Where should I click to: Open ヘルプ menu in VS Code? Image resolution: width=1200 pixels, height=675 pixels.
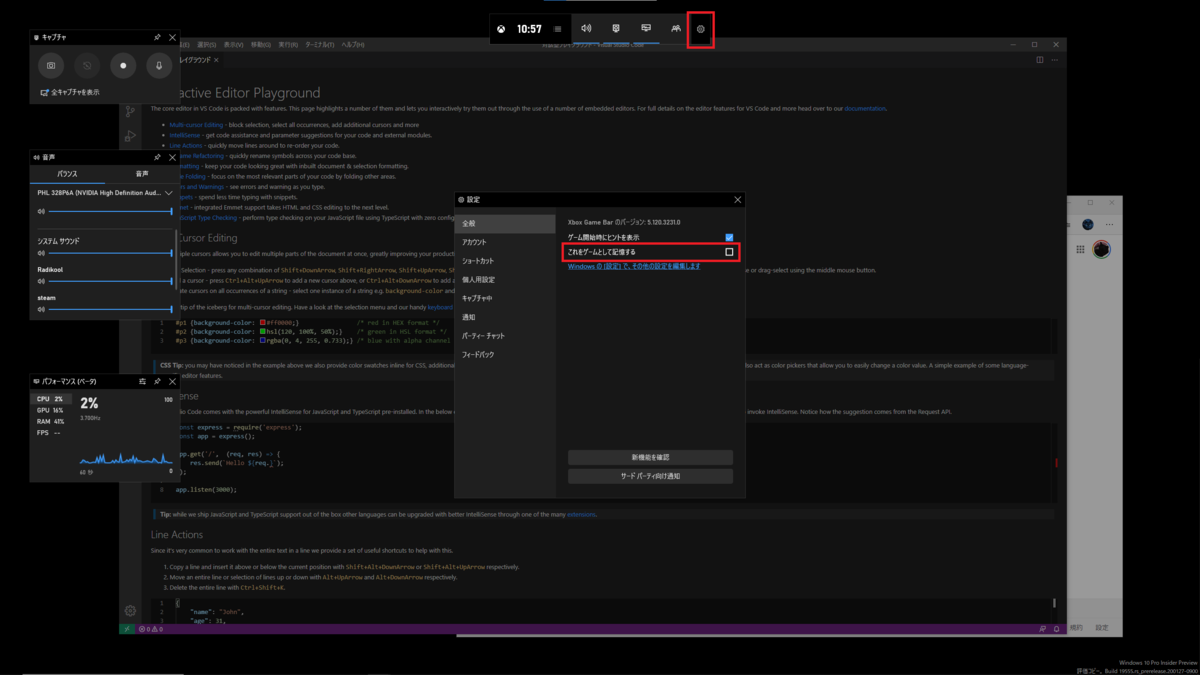coord(353,45)
